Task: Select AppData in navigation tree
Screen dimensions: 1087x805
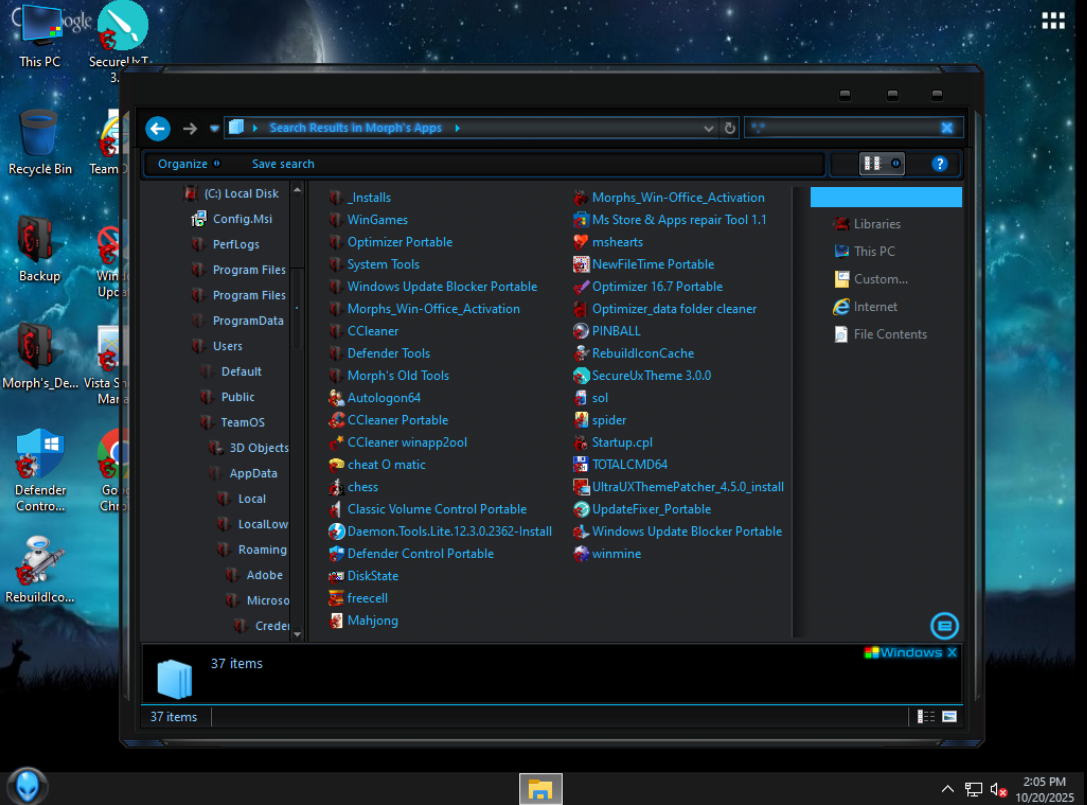Action: pos(243,473)
